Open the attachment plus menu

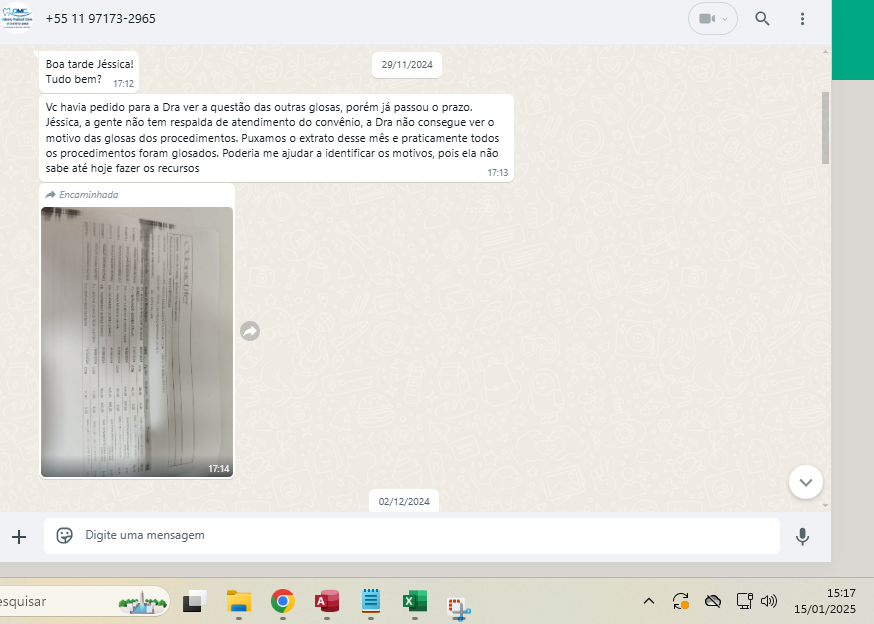coord(19,536)
